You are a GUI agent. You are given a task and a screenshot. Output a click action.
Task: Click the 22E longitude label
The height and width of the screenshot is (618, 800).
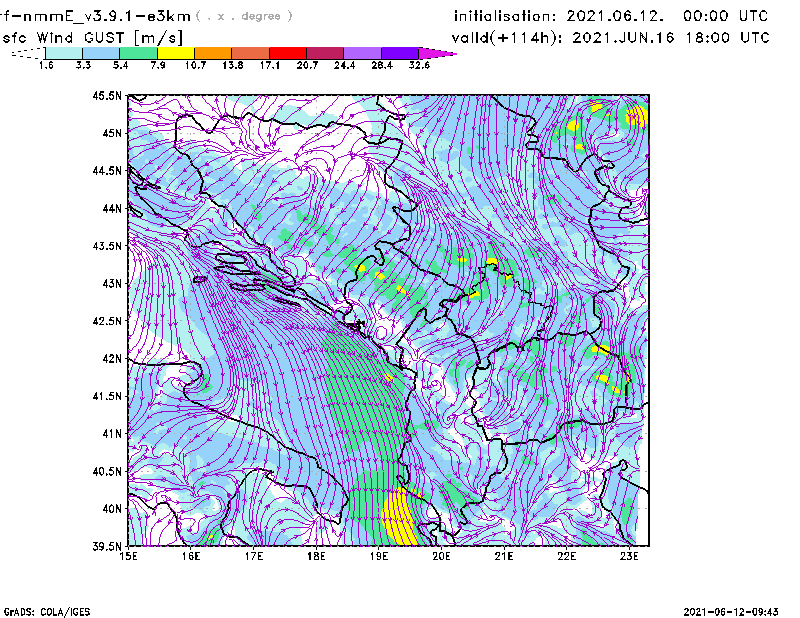[x=566, y=556]
